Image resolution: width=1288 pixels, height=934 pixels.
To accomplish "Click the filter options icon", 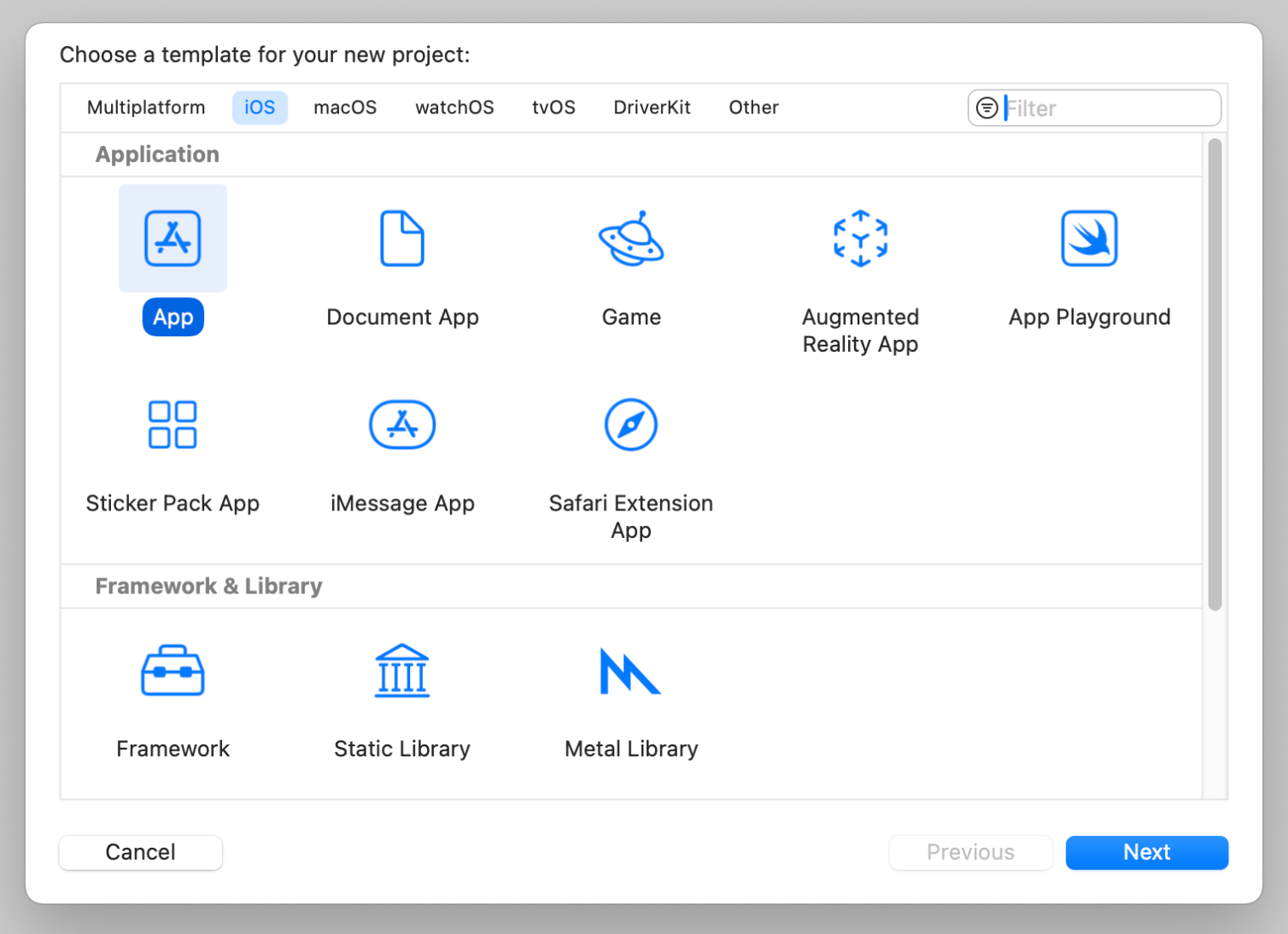I will pyautogui.click(x=986, y=108).
